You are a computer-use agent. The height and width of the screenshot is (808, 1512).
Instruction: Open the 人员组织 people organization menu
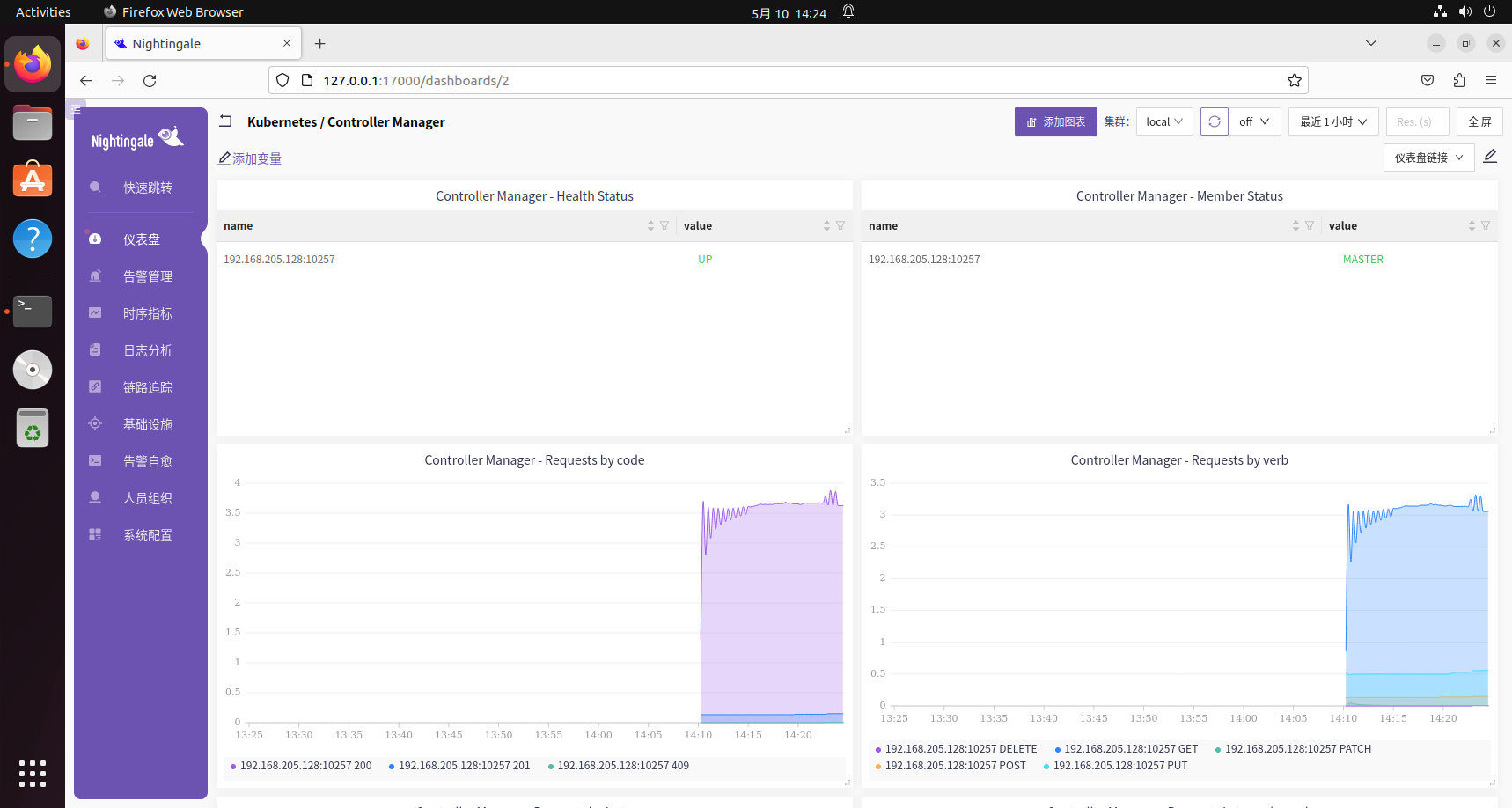pyautogui.click(x=147, y=498)
